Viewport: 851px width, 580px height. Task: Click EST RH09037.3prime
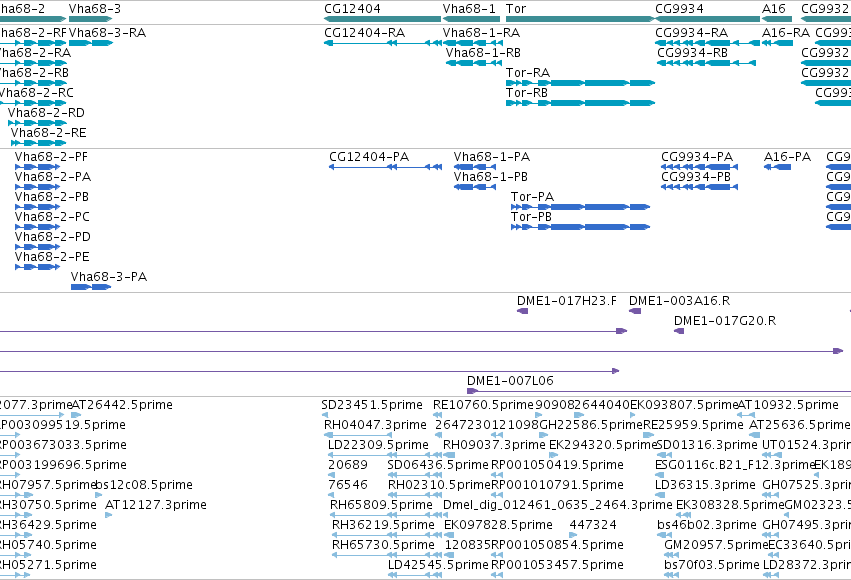(x=494, y=445)
